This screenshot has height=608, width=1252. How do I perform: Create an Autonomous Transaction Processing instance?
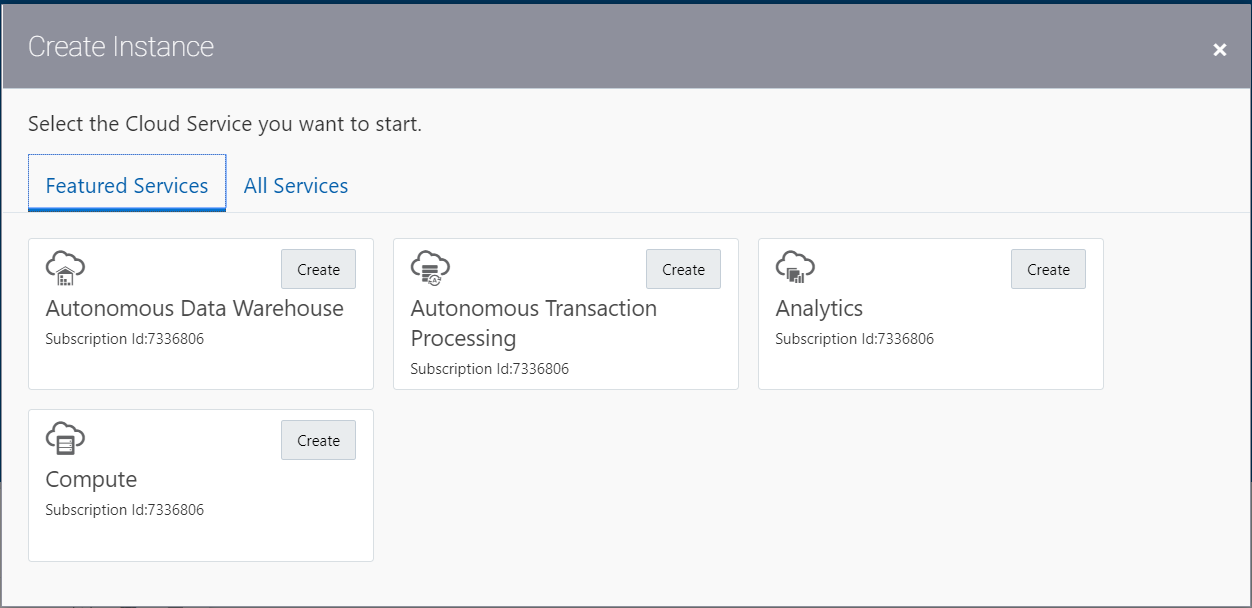[x=683, y=268]
